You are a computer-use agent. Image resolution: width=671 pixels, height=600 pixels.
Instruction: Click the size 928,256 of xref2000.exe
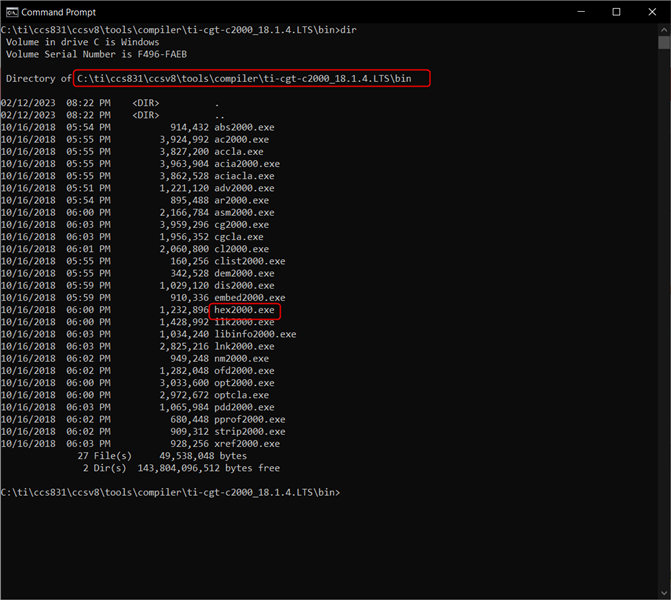pos(190,444)
